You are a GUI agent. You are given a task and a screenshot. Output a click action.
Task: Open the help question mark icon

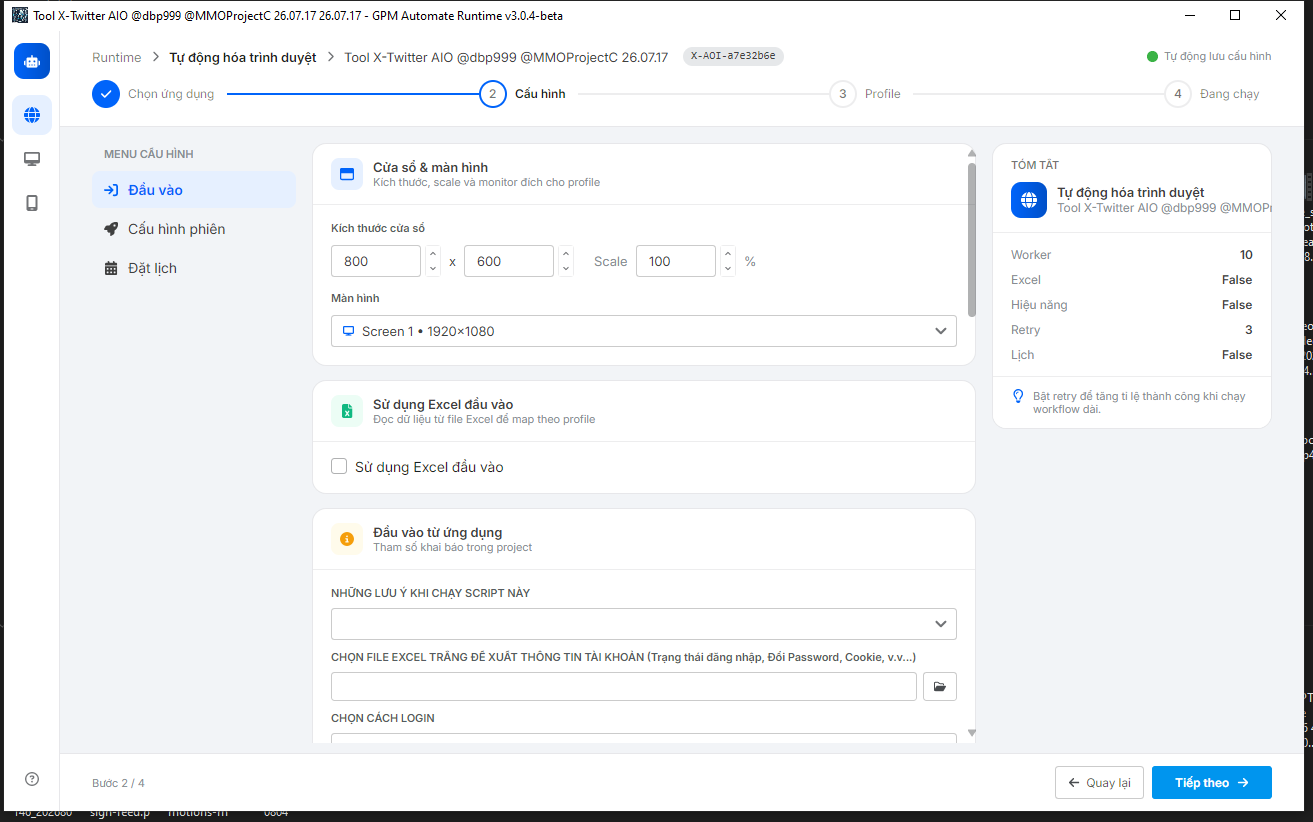32,779
